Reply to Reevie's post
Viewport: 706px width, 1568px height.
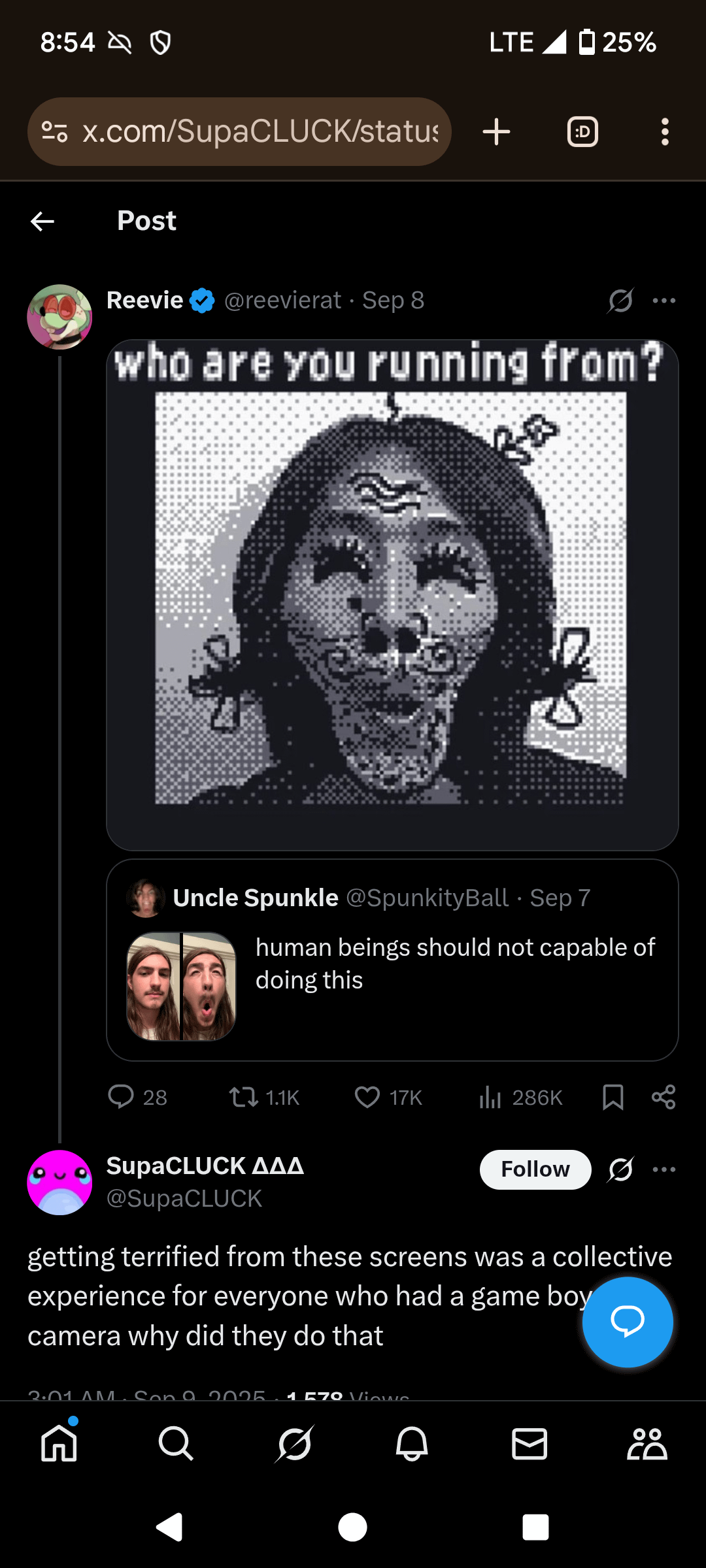click(122, 1097)
